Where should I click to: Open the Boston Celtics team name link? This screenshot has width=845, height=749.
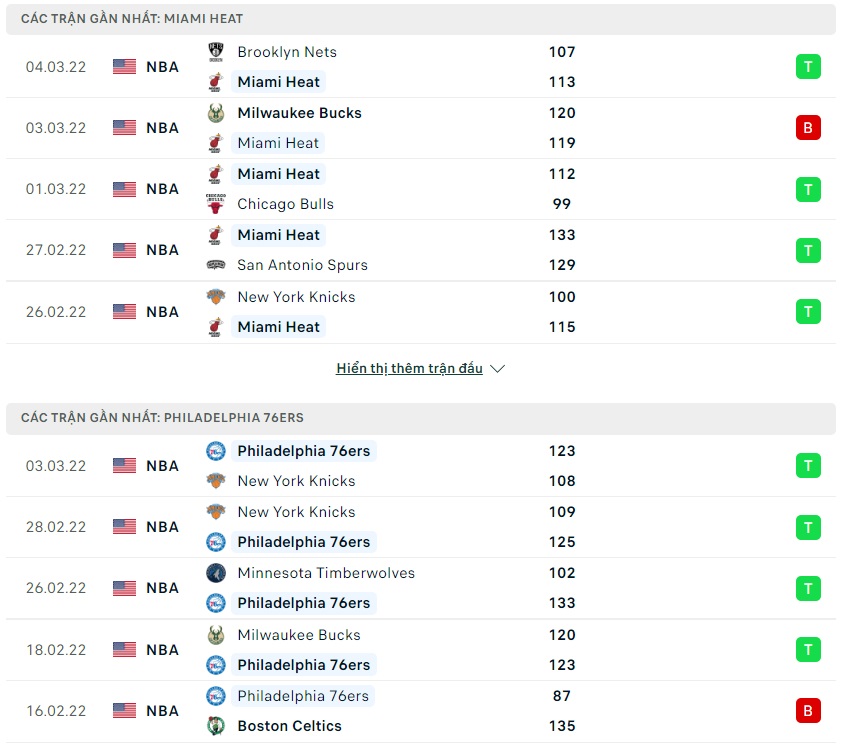(289, 726)
